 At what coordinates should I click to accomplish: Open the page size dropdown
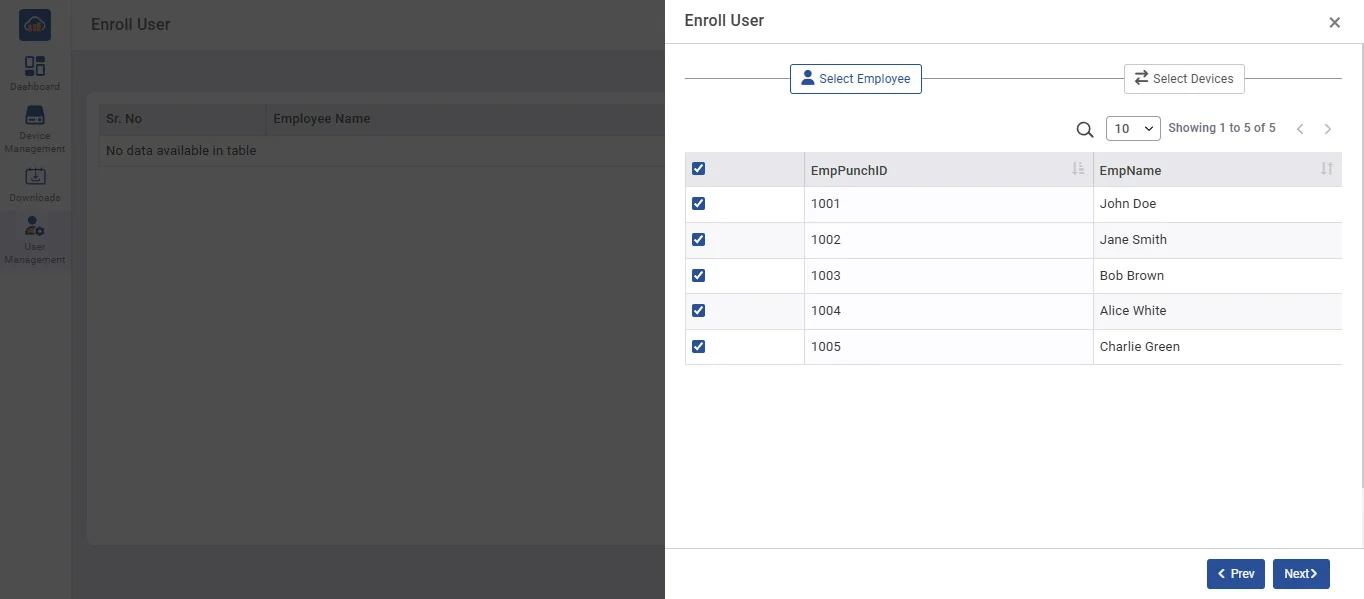[1133, 128]
